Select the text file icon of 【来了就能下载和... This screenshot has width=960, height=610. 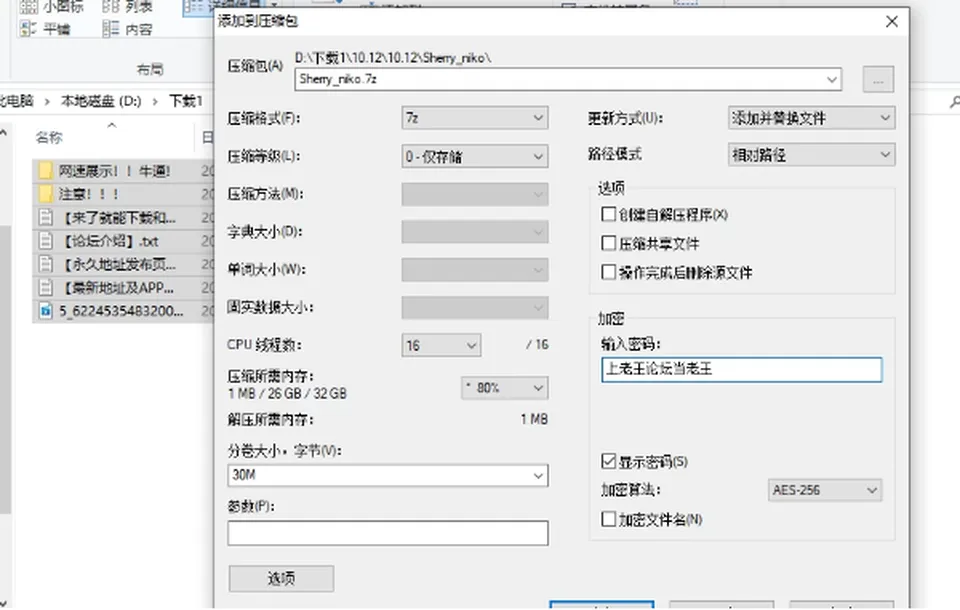[x=45, y=217]
